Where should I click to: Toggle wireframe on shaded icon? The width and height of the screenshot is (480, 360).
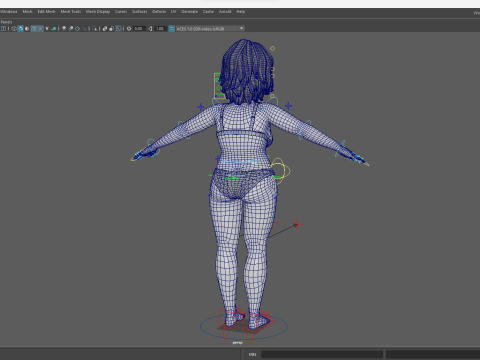(34, 29)
